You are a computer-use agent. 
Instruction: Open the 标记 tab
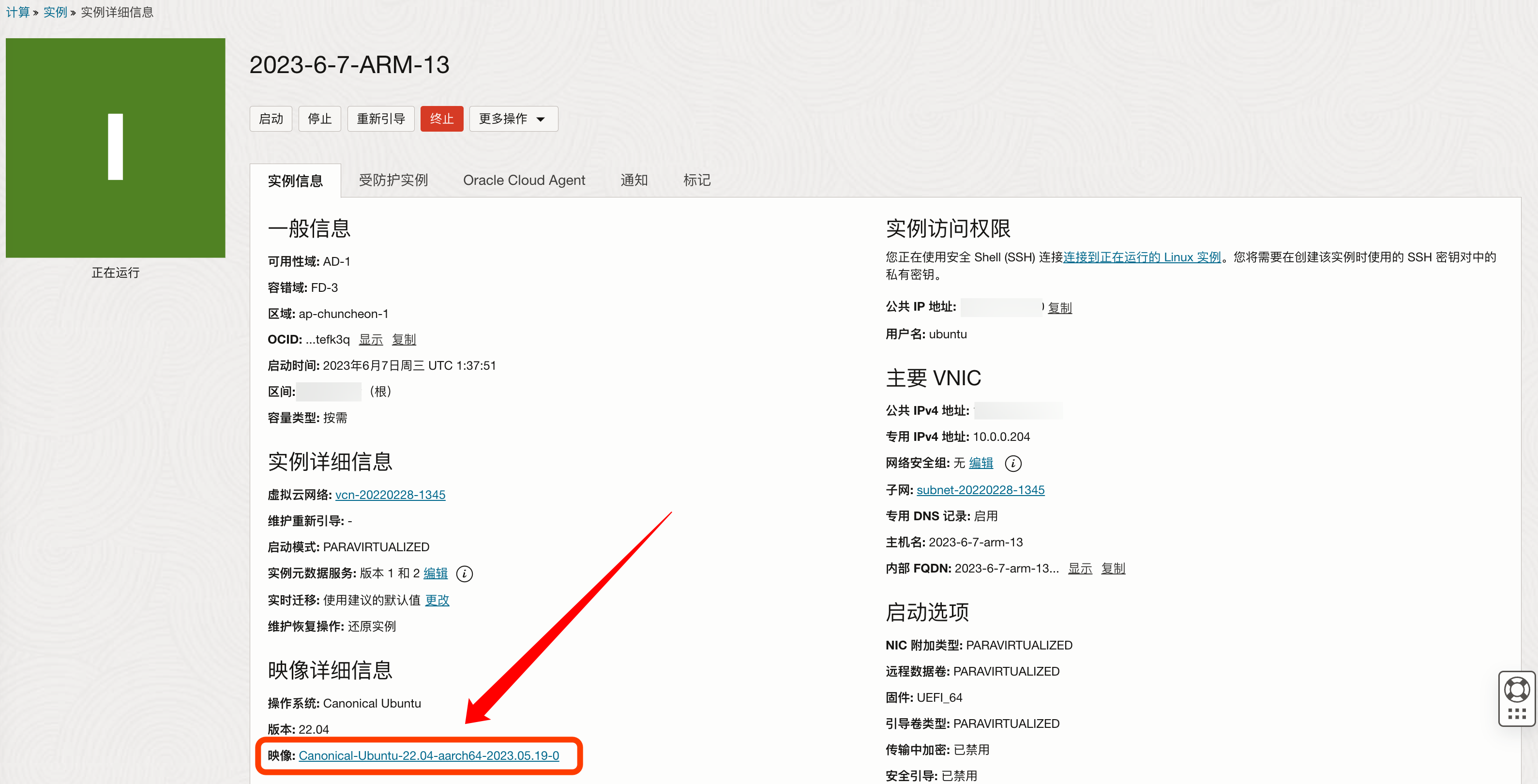tap(696, 181)
